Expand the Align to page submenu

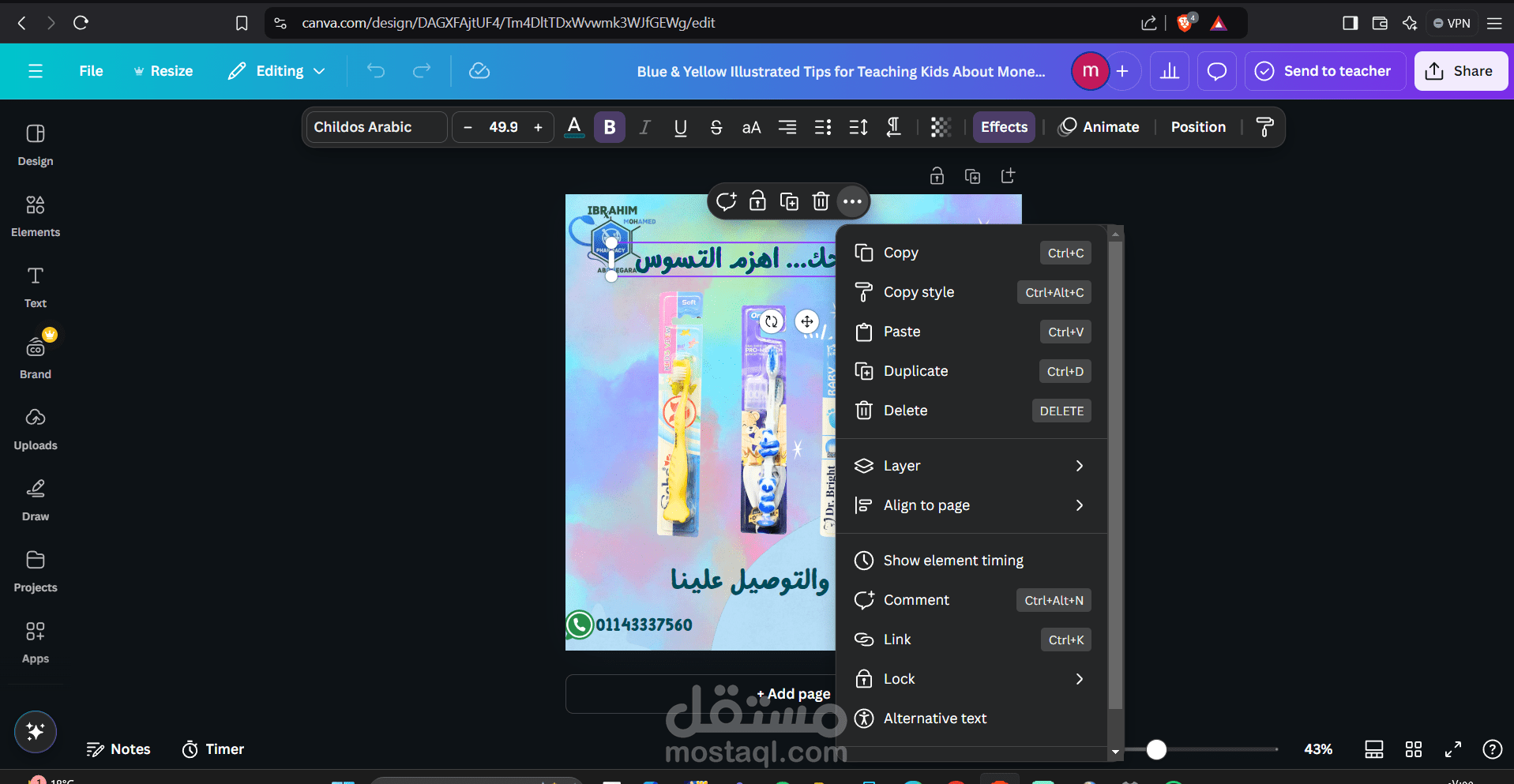point(972,505)
